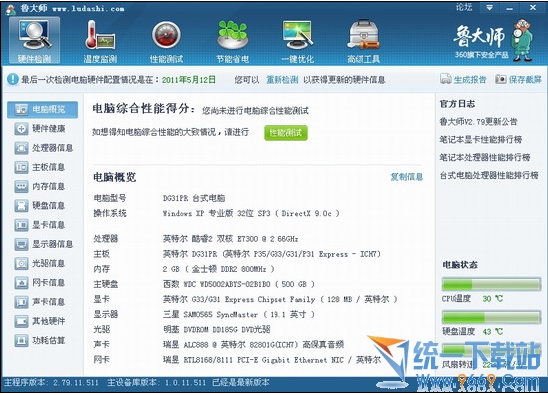Image resolution: width=548 pixels, height=395 pixels.
Task: Click the 生成报告 report icon
Action: click(446, 79)
